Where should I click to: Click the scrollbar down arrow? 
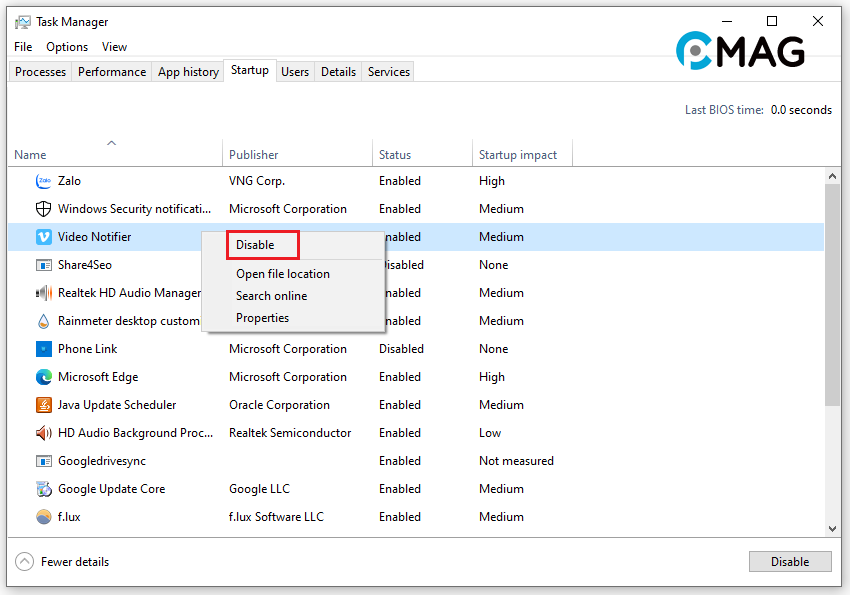tap(832, 528)
